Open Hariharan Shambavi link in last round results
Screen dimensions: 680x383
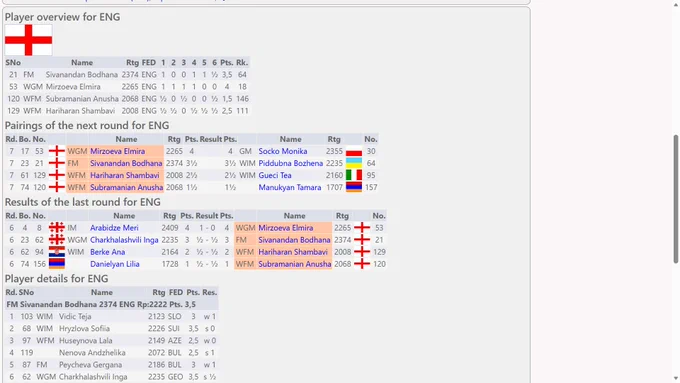[x=293, y=252]
